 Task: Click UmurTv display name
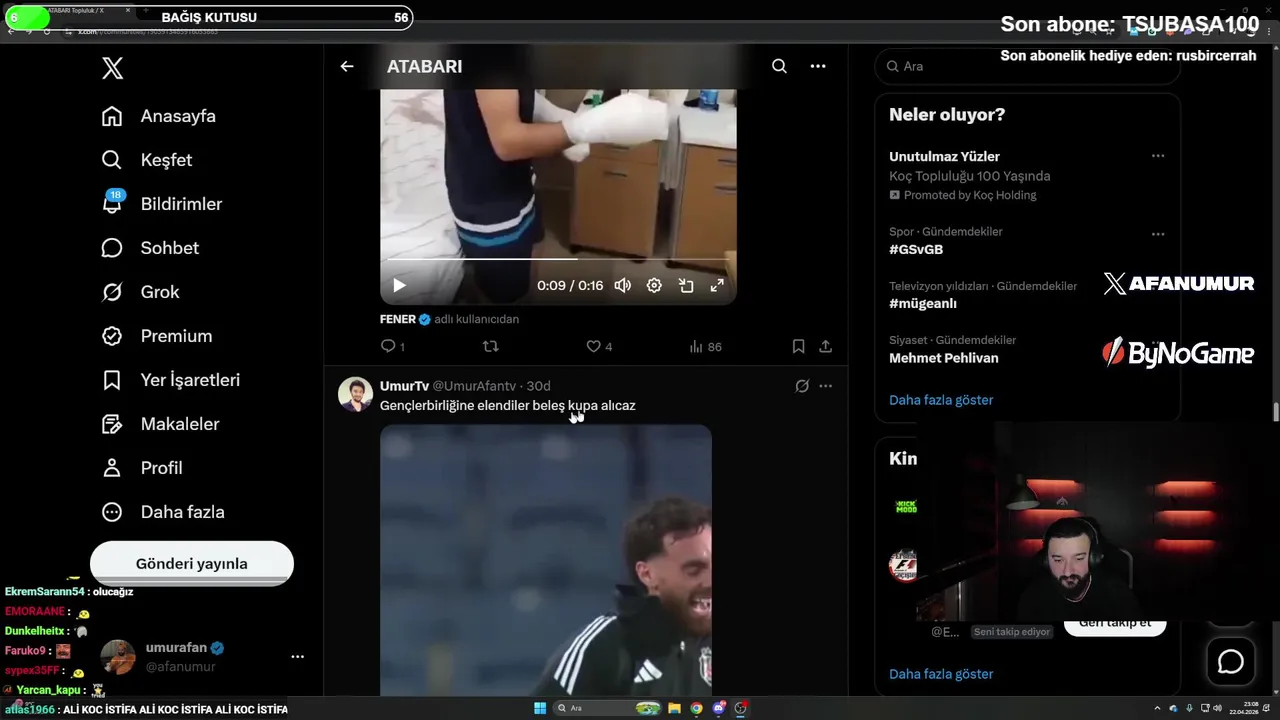[404, 386]
